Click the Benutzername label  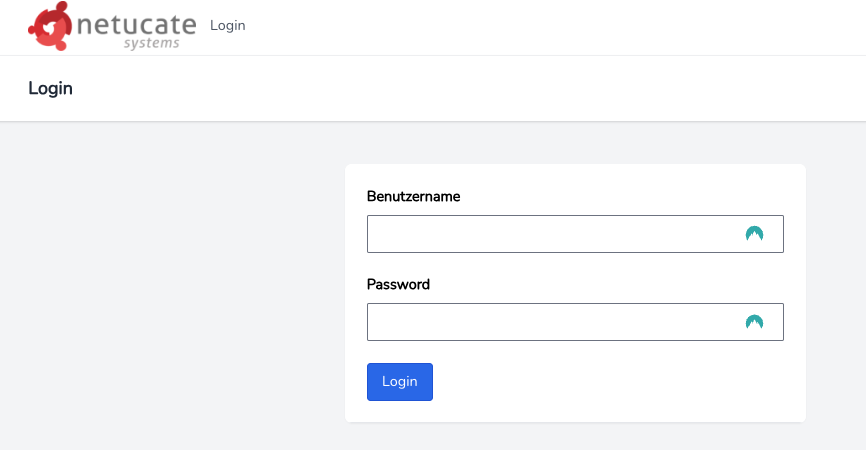(413, 197)
